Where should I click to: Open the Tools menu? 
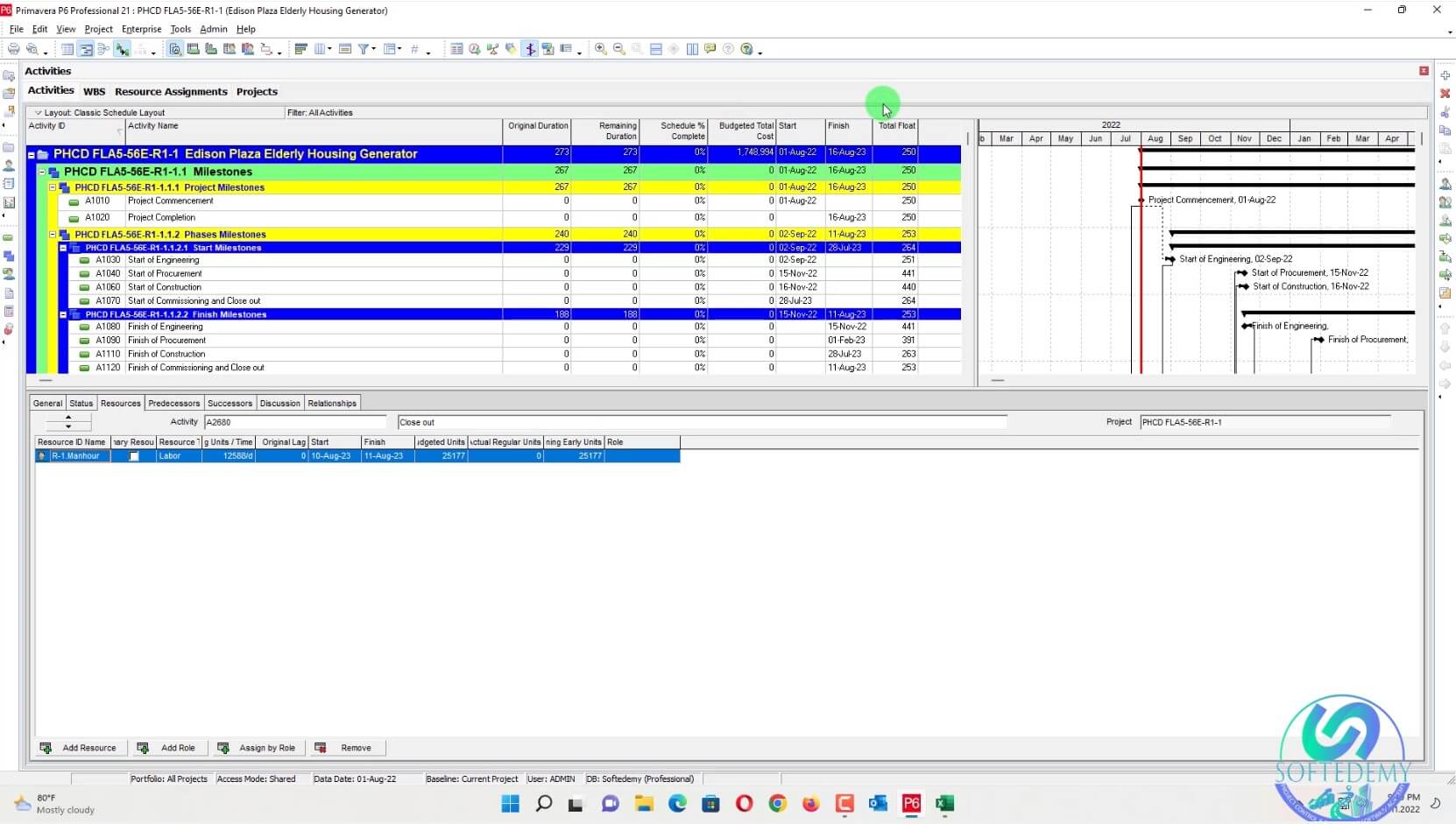(x=180, y=29)
